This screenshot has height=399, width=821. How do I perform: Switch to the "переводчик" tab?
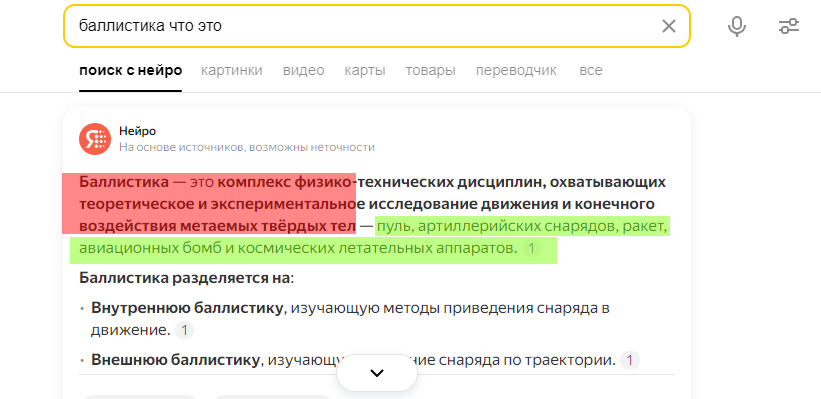(516, 70)
